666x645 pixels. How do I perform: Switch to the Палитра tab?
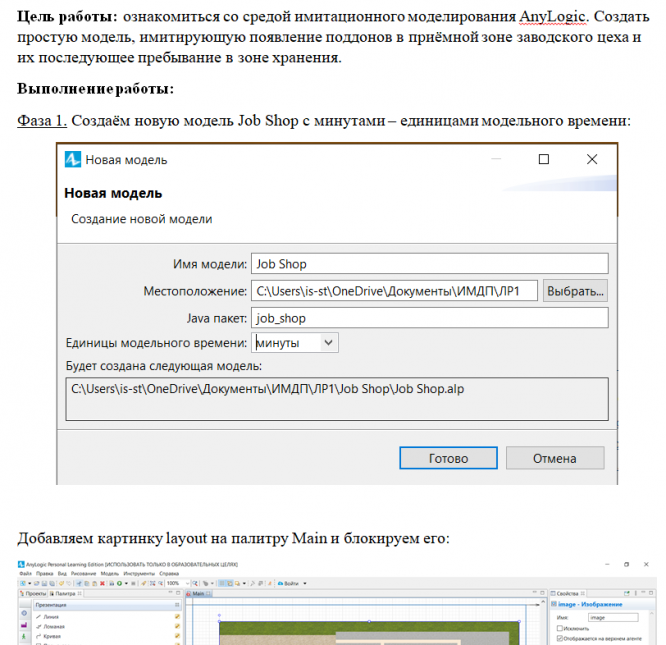click(65, 593)
